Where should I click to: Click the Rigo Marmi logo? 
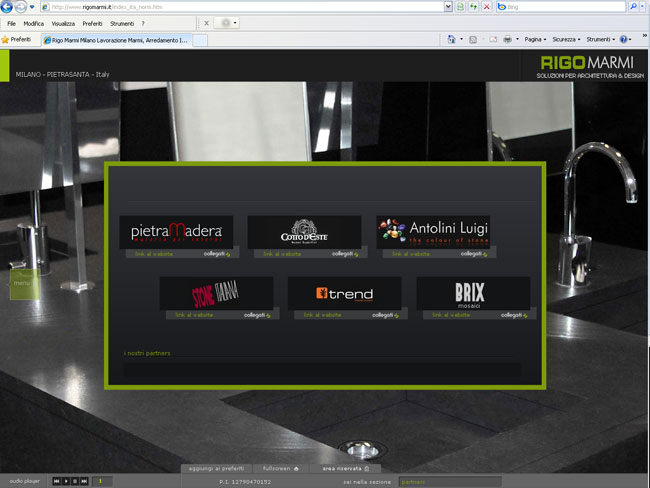click(x=590, y=67)
